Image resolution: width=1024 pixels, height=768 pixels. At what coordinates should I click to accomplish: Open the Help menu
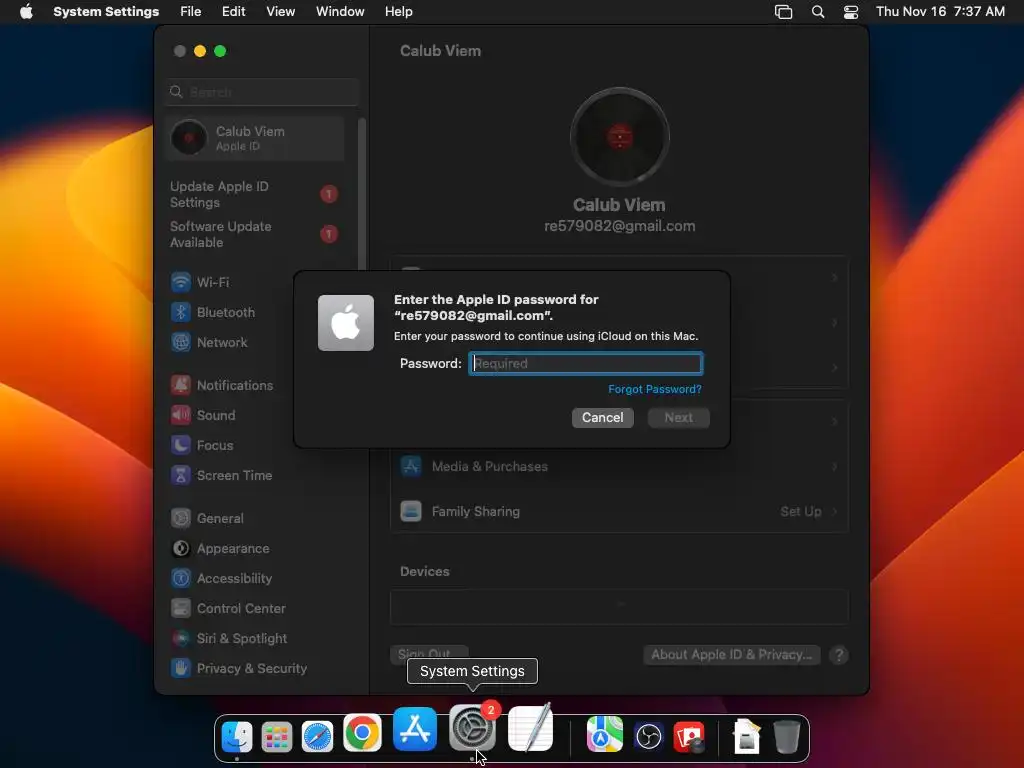[398, 12]
